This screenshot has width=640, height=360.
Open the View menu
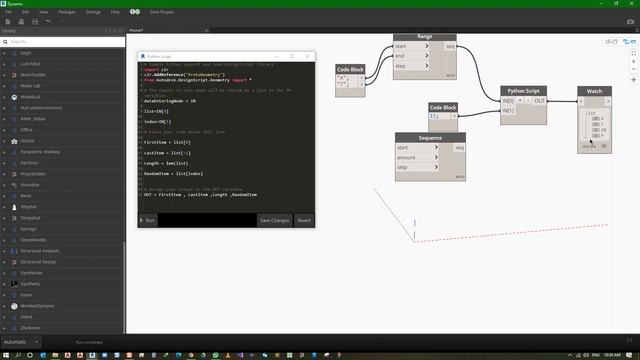(43, 12)
